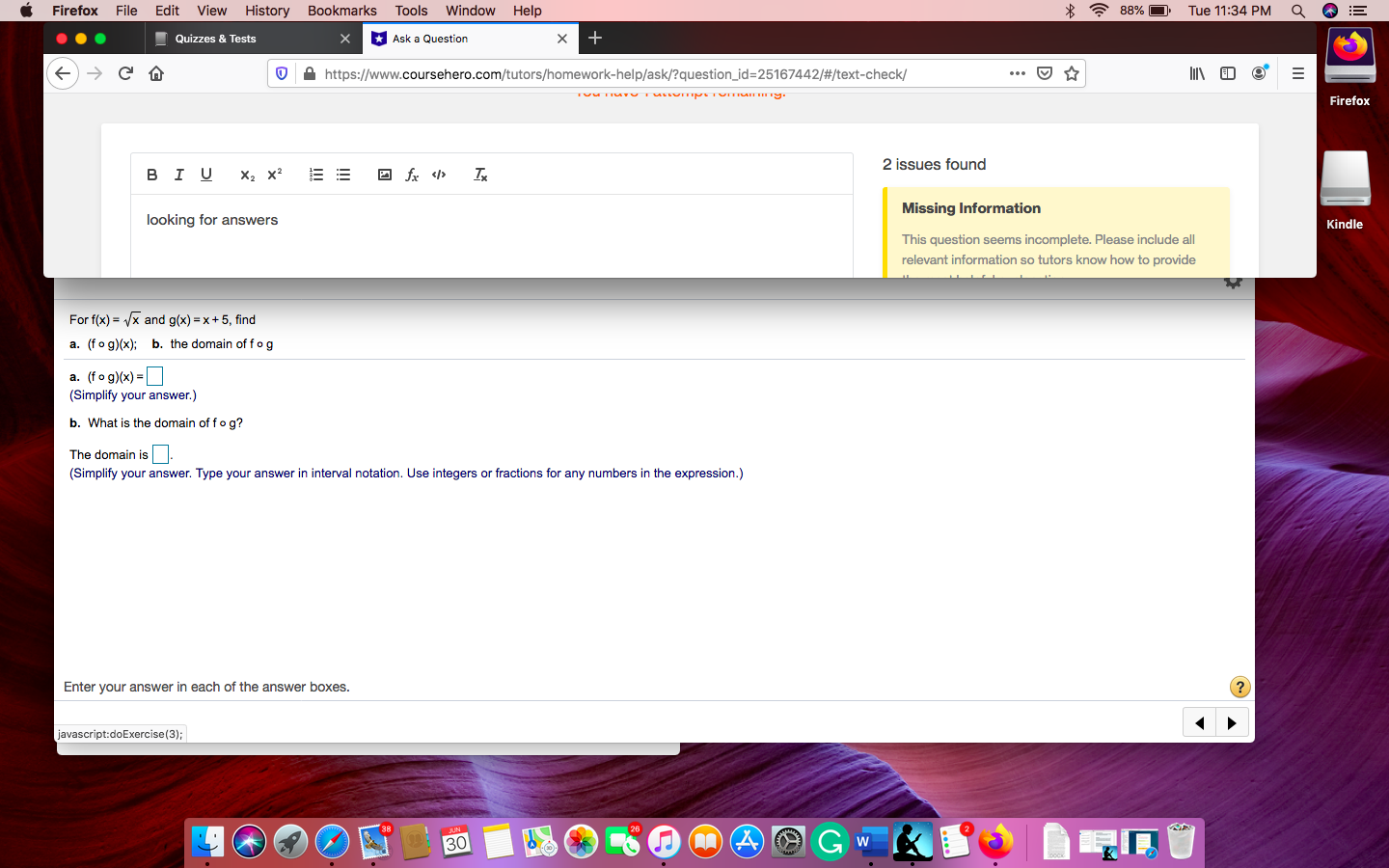
Task: Open Notification Center from the menu bar
Action: [x=1358, y=11]
